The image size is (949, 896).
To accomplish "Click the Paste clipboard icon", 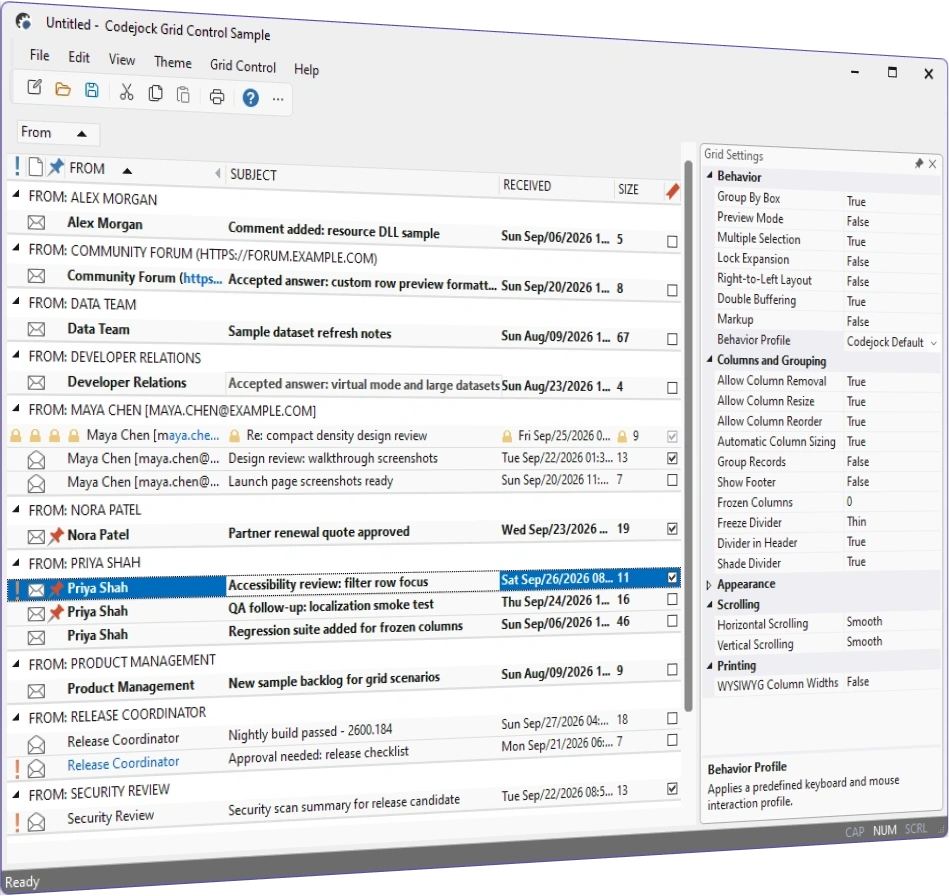I will [183, 95].
